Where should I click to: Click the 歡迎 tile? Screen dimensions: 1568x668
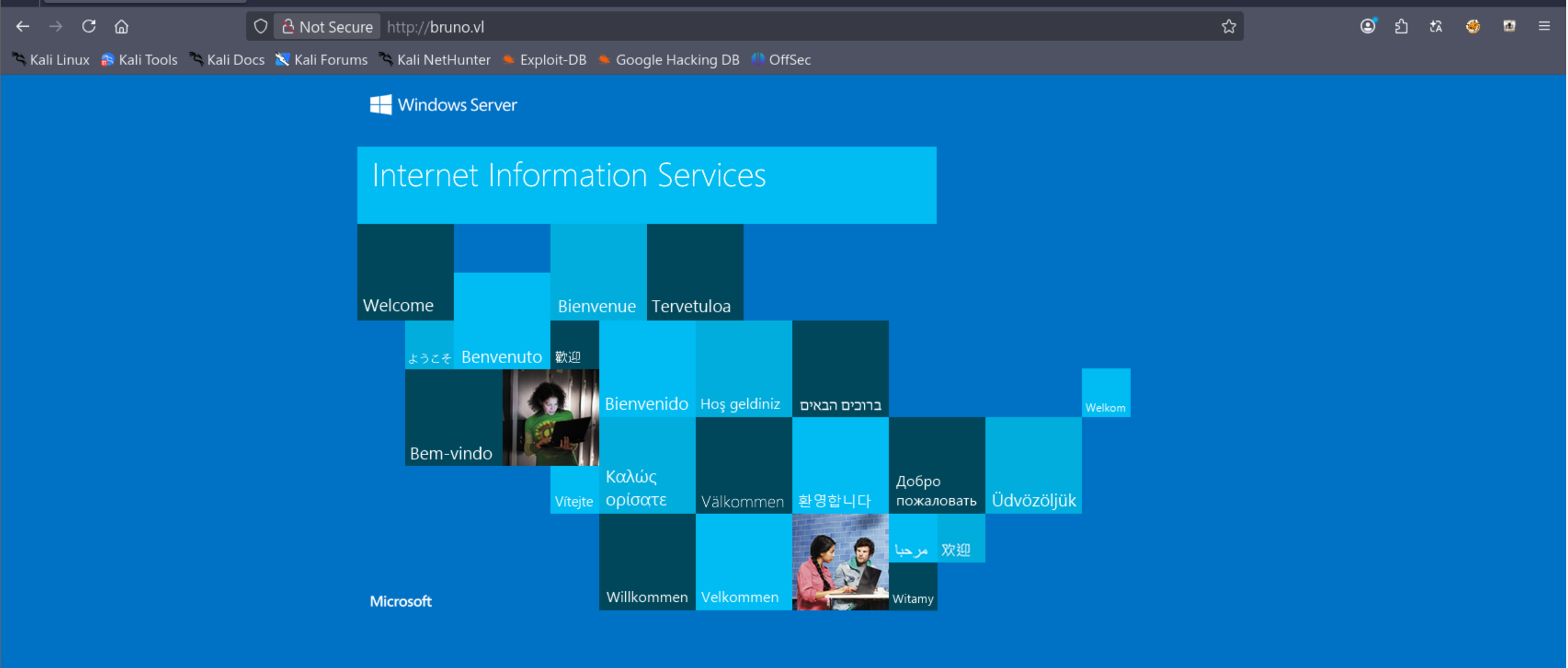click(574, 345)
